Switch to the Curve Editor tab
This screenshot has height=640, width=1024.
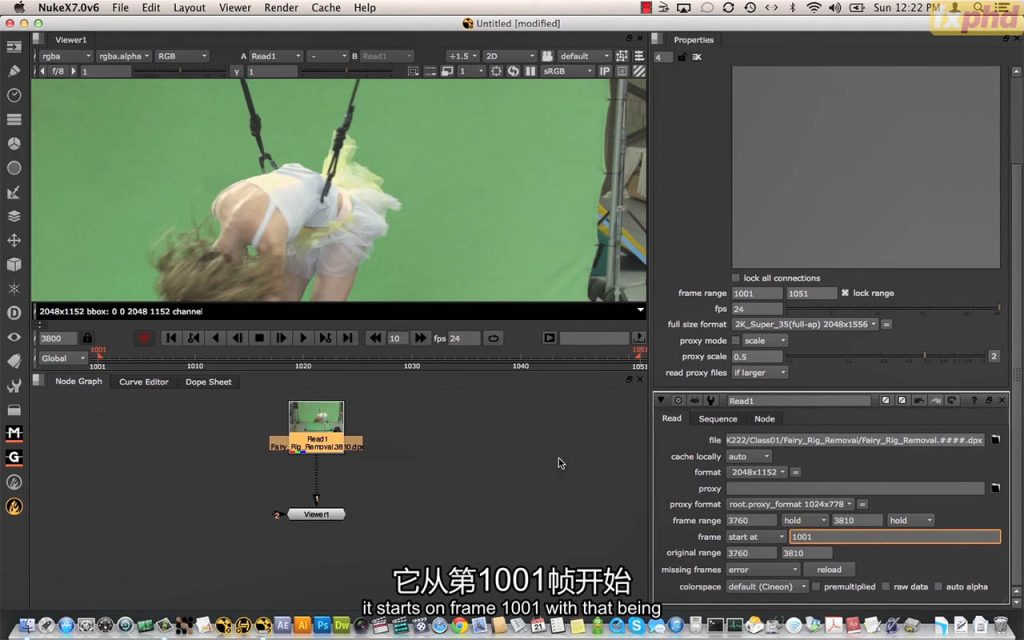144,381
